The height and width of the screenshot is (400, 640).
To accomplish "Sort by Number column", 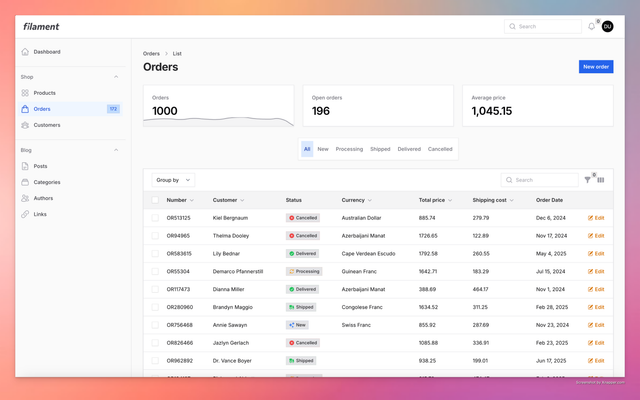I will [180, 200].
